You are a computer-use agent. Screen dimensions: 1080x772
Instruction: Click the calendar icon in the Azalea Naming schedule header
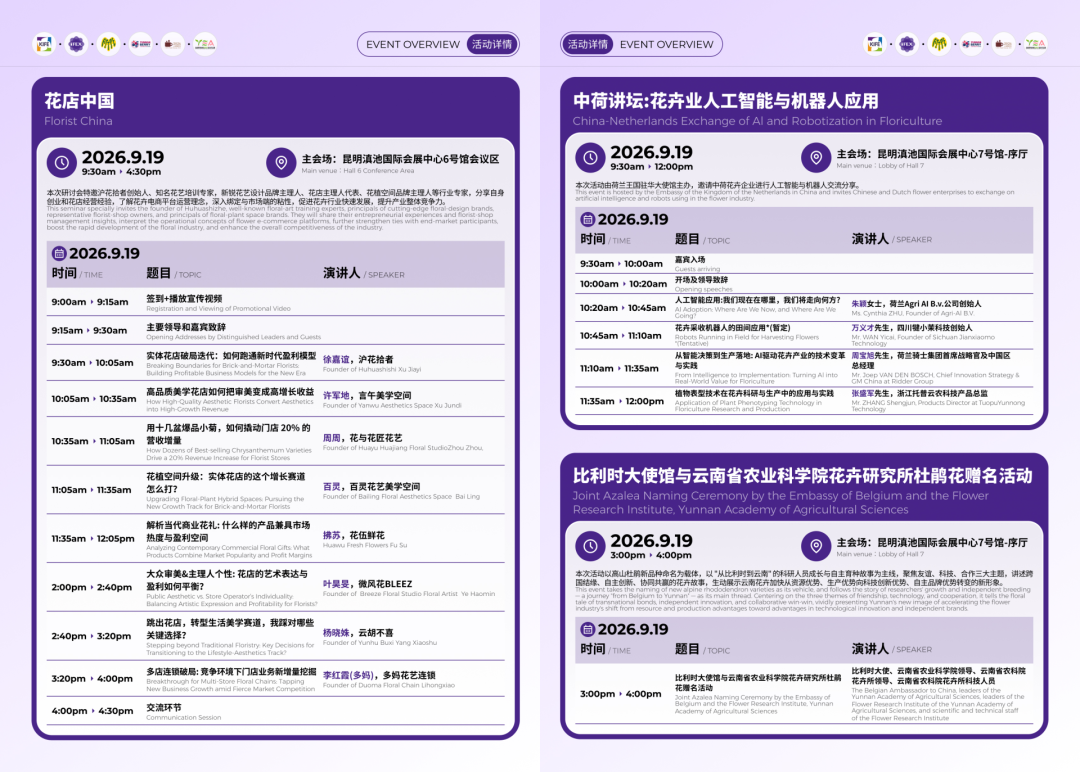coord(588,629)
